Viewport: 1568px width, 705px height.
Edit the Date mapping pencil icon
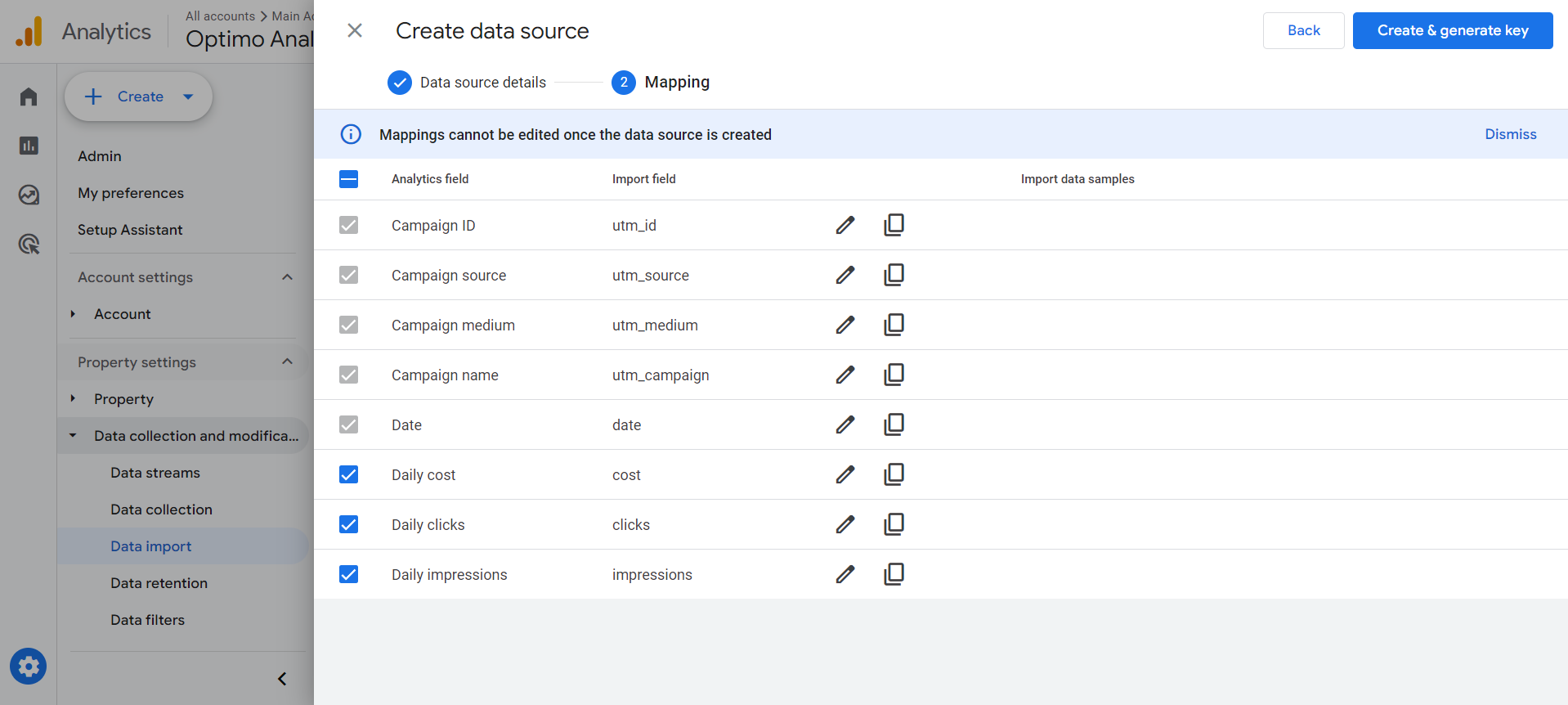coord(845,424)
